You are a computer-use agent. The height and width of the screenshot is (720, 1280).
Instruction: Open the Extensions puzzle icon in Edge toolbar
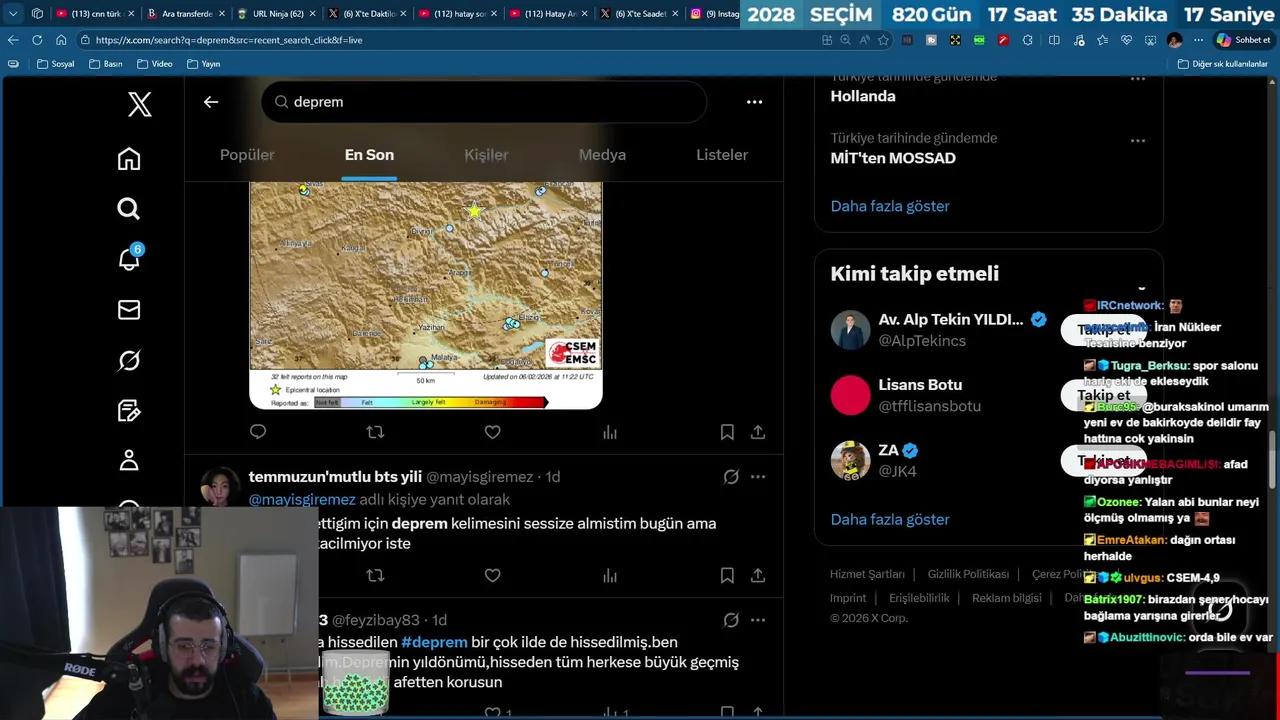pyautogui.click(x=1030, y=40)
